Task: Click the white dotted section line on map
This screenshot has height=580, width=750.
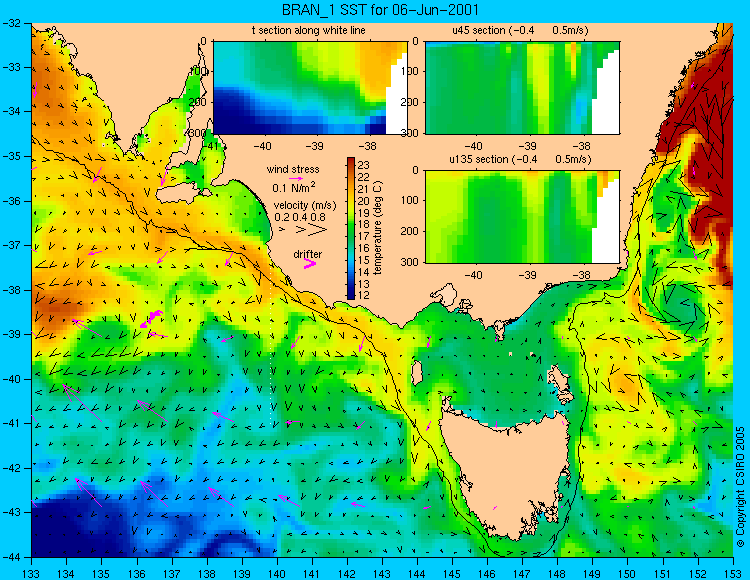Action: tap(271, 351)
